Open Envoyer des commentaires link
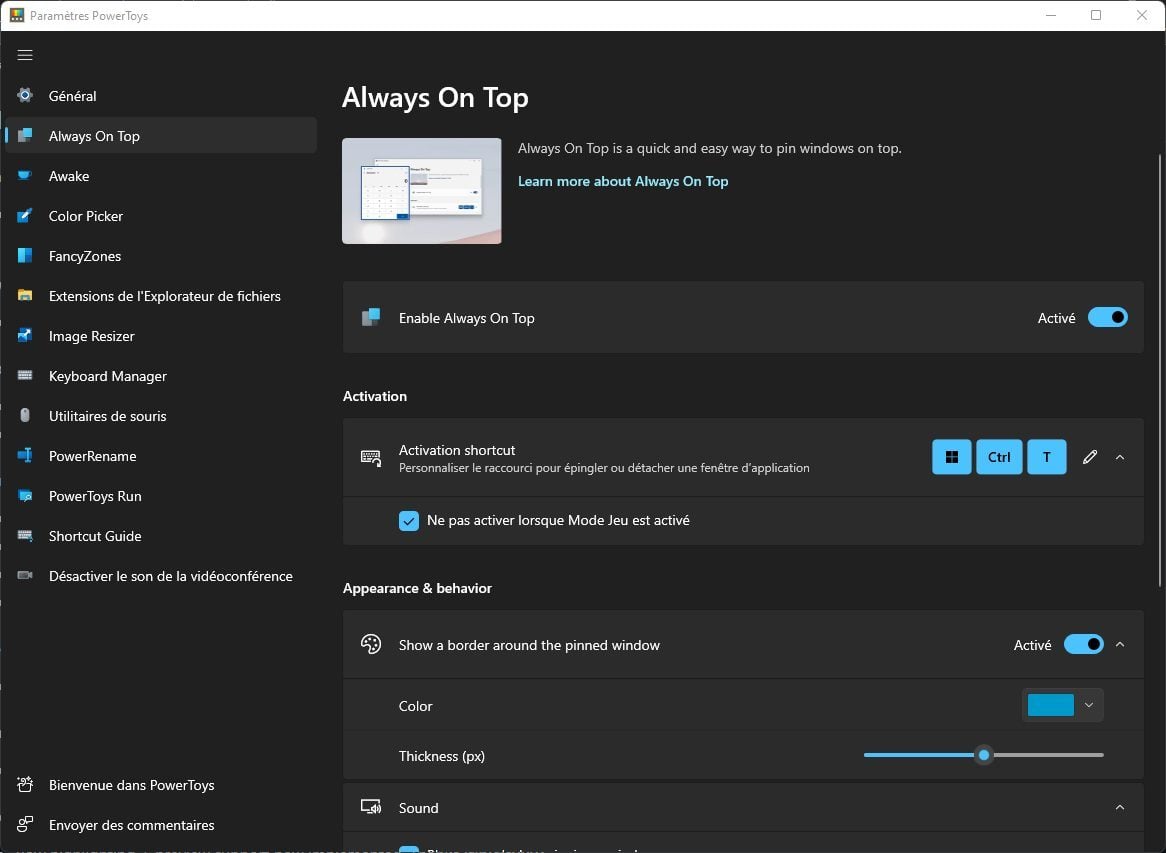The width and height of the screenshot is (1166, 853). tap(161, 825)
